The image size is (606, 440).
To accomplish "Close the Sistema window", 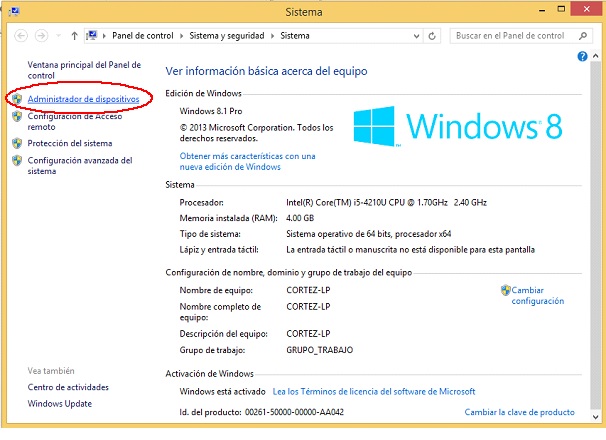I will coord(587,9).
